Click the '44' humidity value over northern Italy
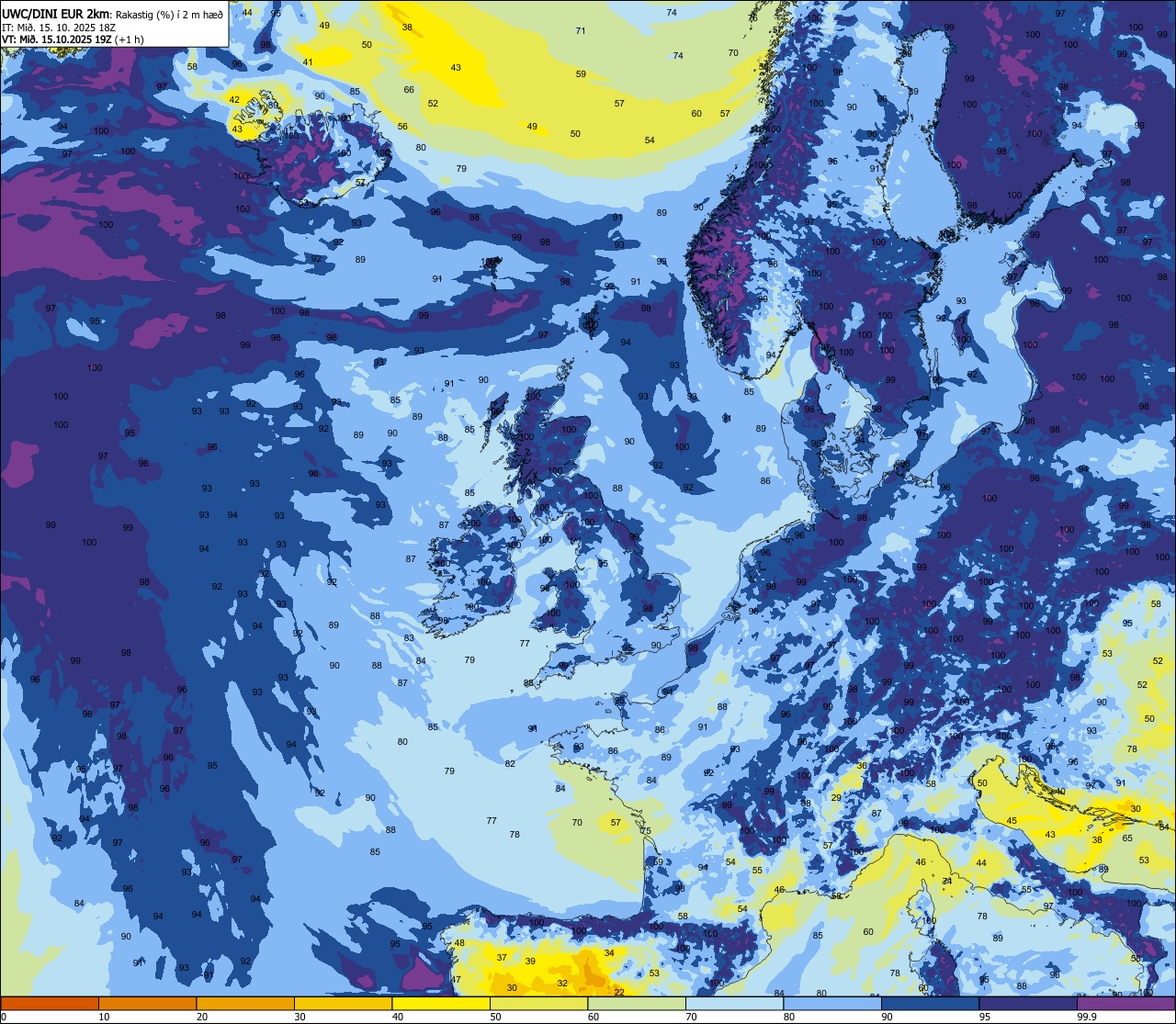The width and height of the screenshot is (1176, 1024). tap(981, 862)
